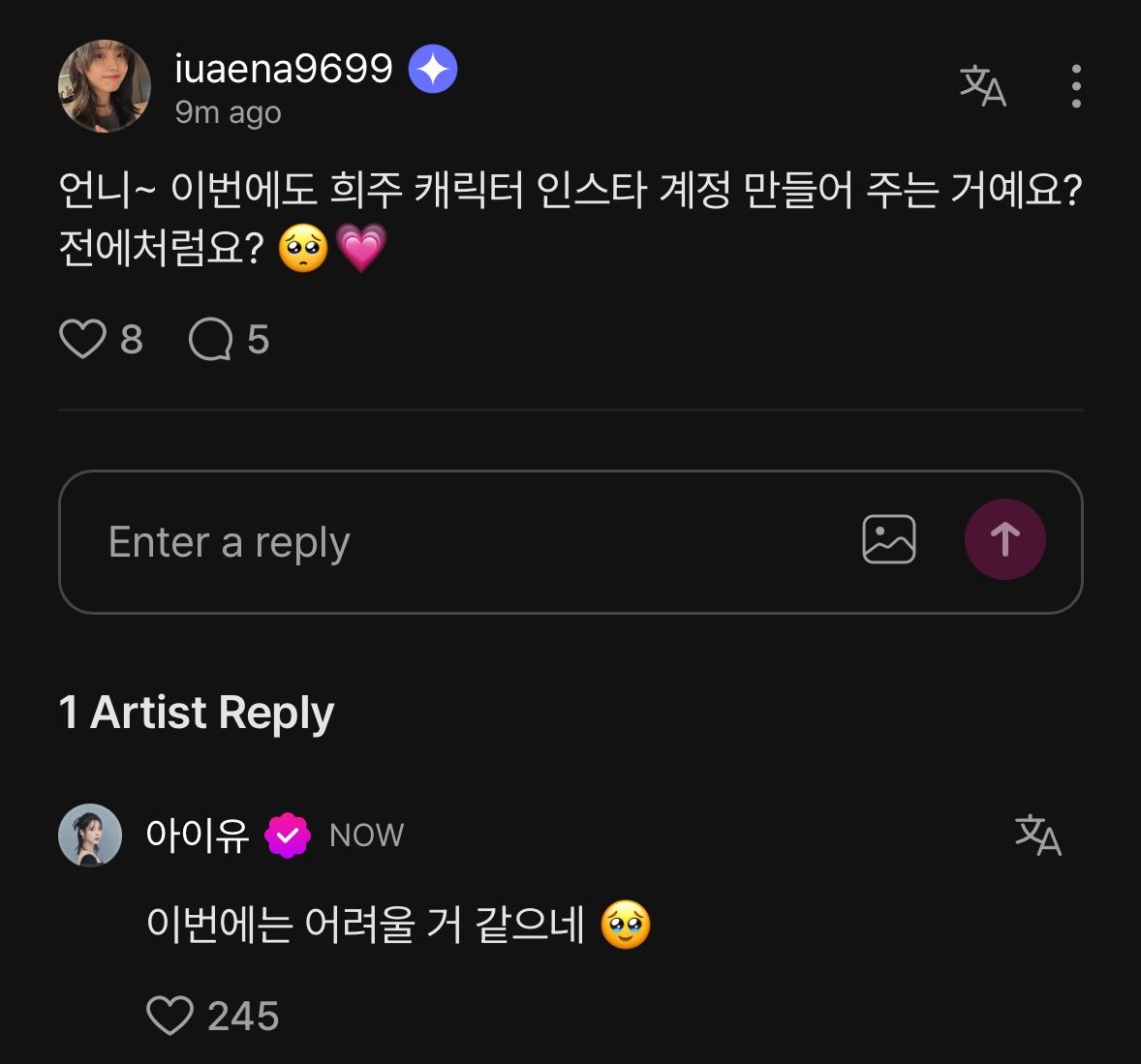This screenshot has height=1064, width=1141.
Task: Open the comment thread bubble icon
Action: click(209, 338)
